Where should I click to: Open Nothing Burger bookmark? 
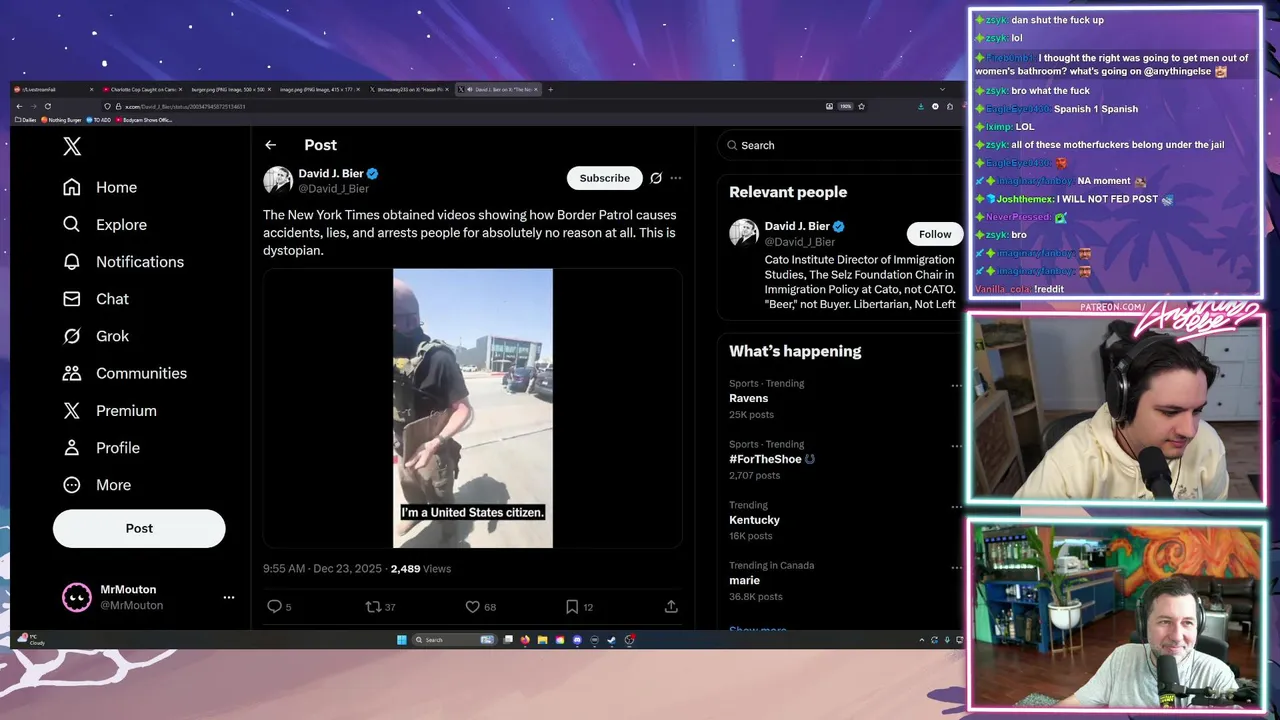click(62, 120)
